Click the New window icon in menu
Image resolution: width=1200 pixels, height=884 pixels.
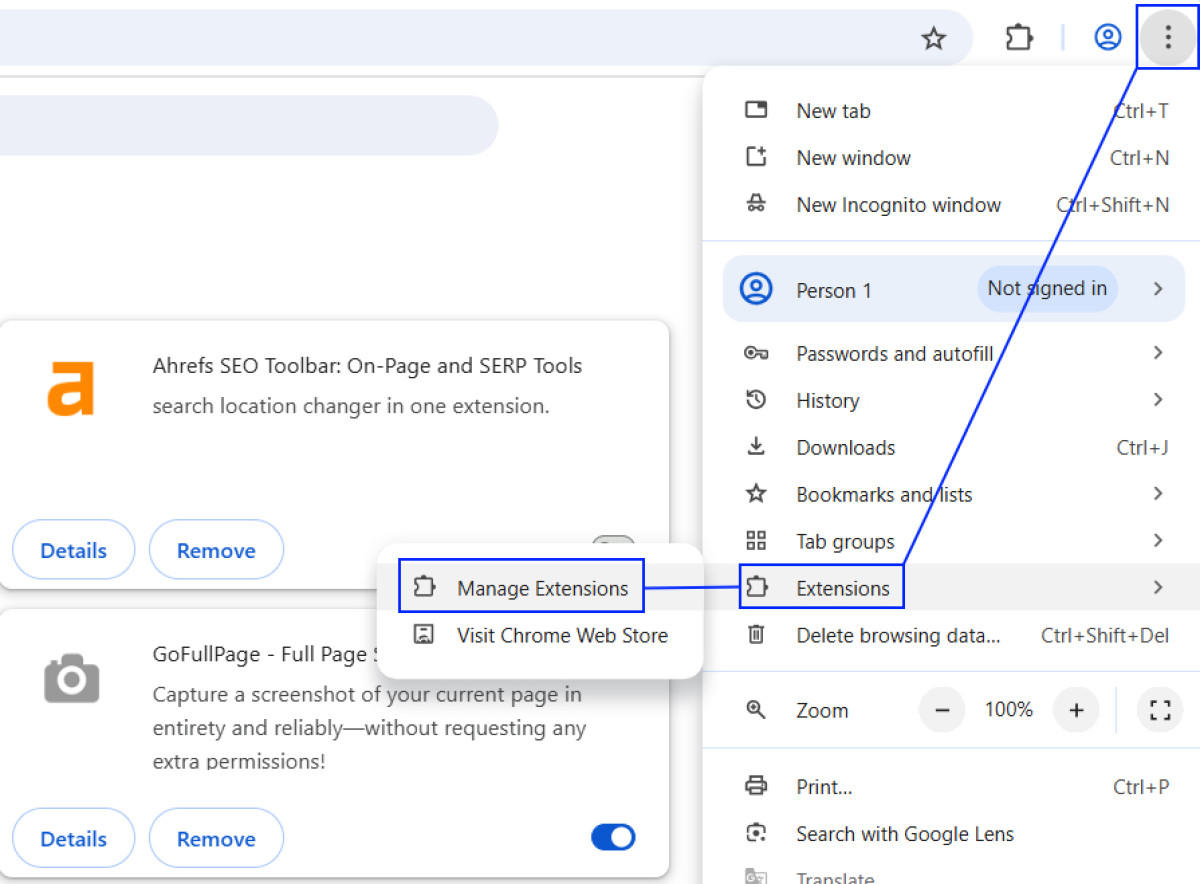click(757, 157)
